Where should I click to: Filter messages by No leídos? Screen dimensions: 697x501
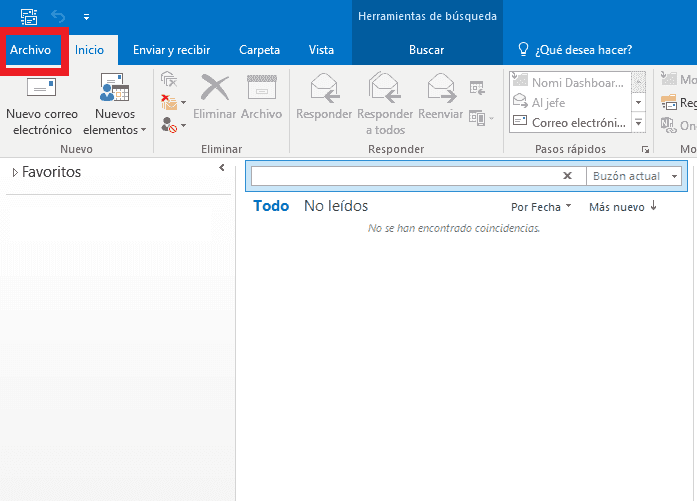(336, 206)
